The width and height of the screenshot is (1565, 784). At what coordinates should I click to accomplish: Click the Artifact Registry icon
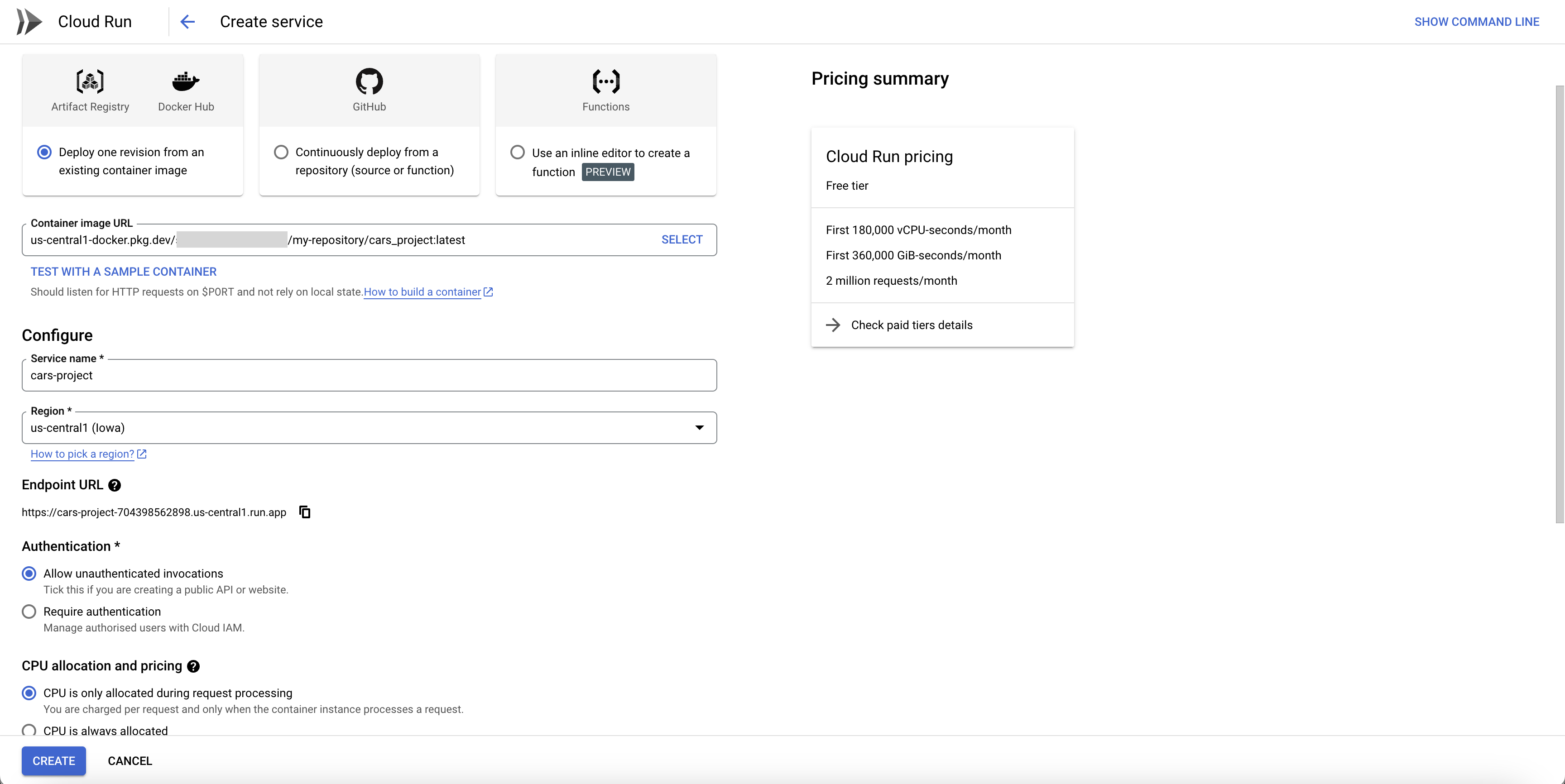coord(90,81)
